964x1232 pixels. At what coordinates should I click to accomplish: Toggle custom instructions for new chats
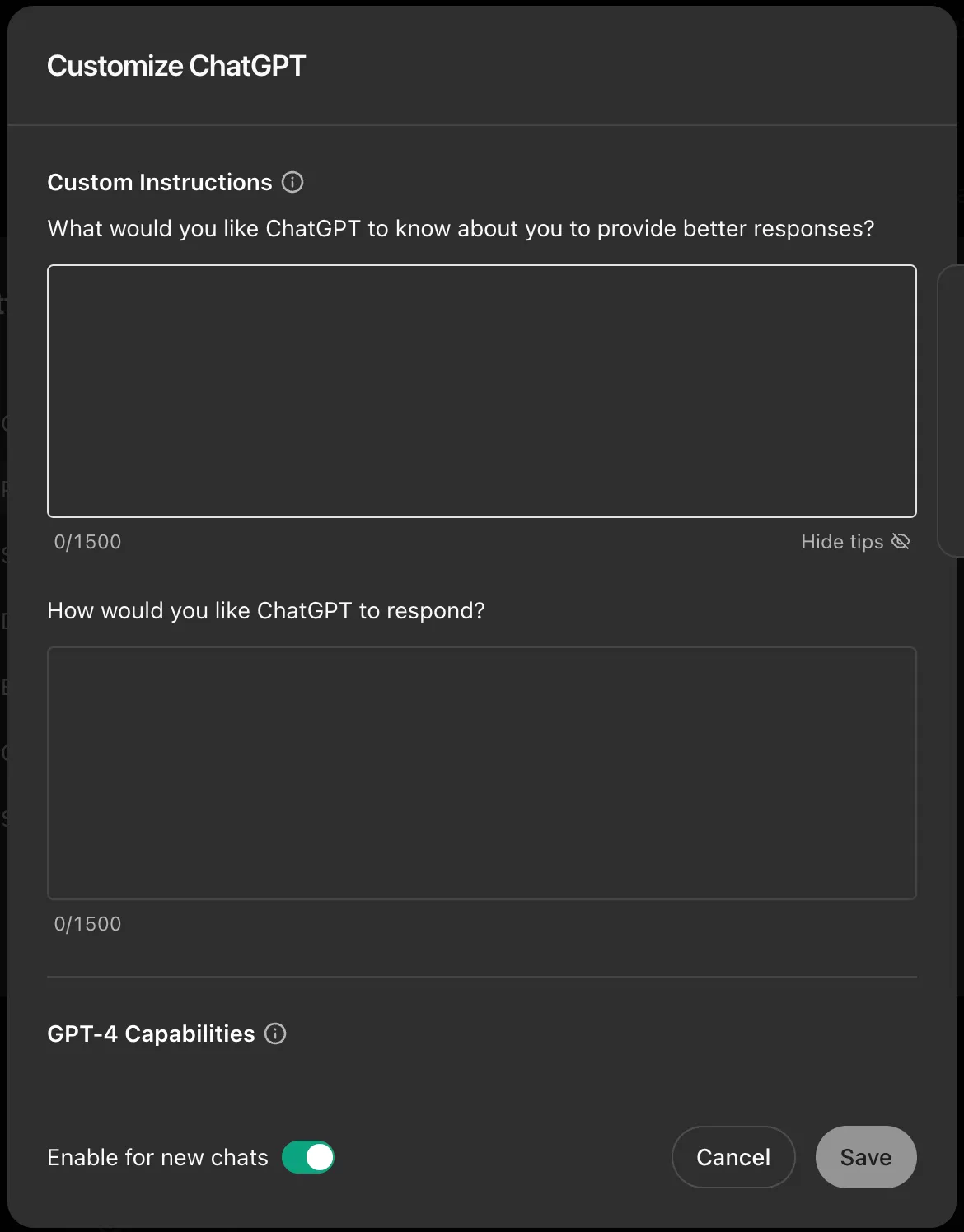pos(308,1157)
